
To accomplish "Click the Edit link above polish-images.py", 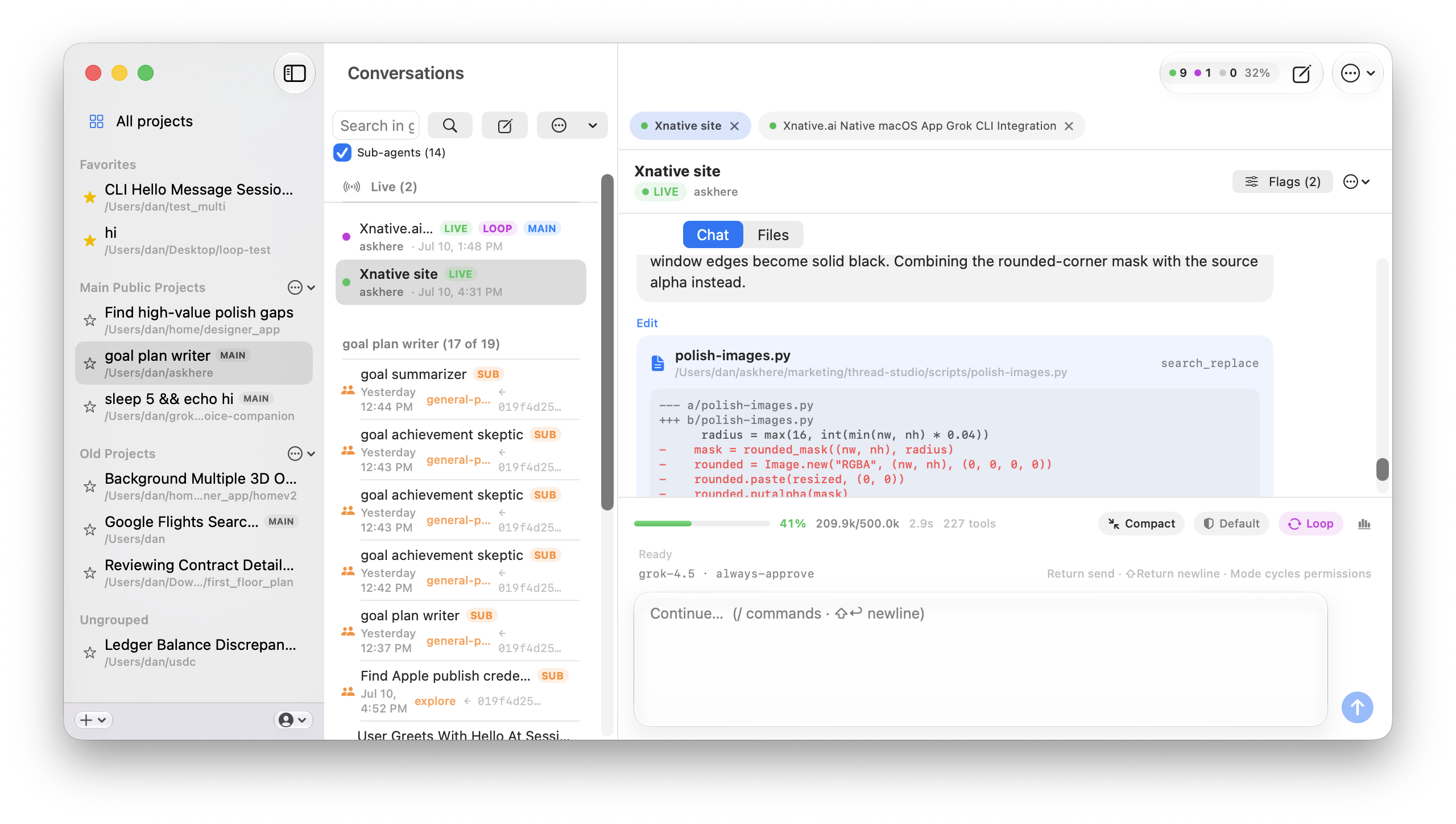I will 647,323.
